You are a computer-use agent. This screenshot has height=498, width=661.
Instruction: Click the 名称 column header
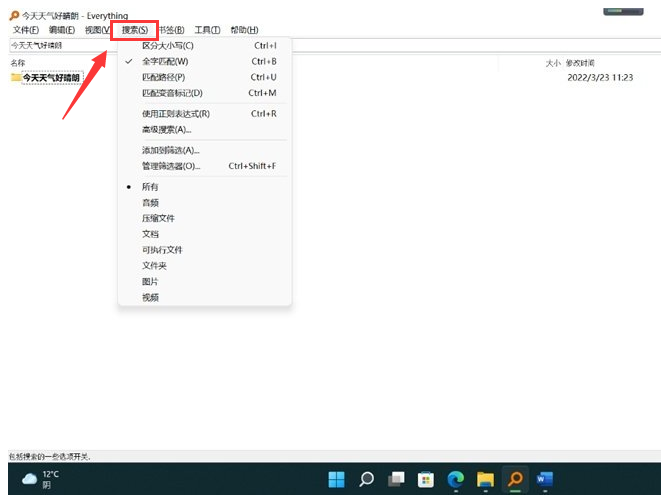(x=18, y=62)
